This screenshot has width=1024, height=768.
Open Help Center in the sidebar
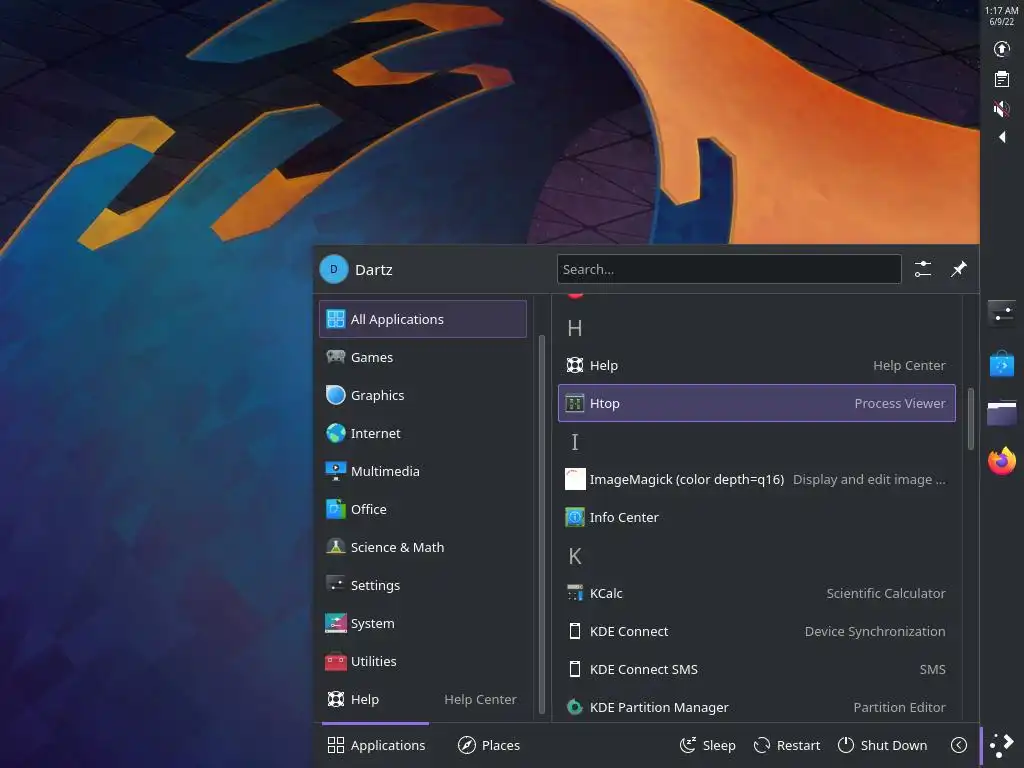coord(423,699)
